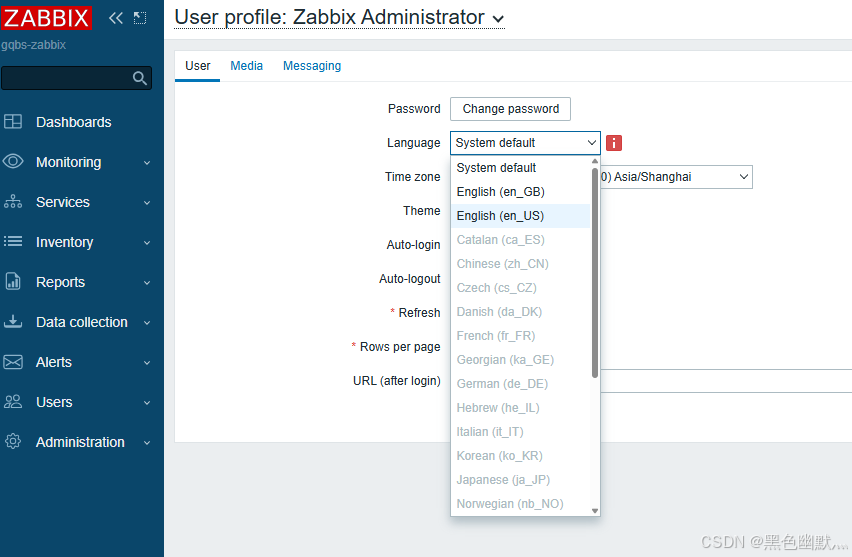Click the gqbs-zabbix server name text
The image size is (852, 557).
33,45
